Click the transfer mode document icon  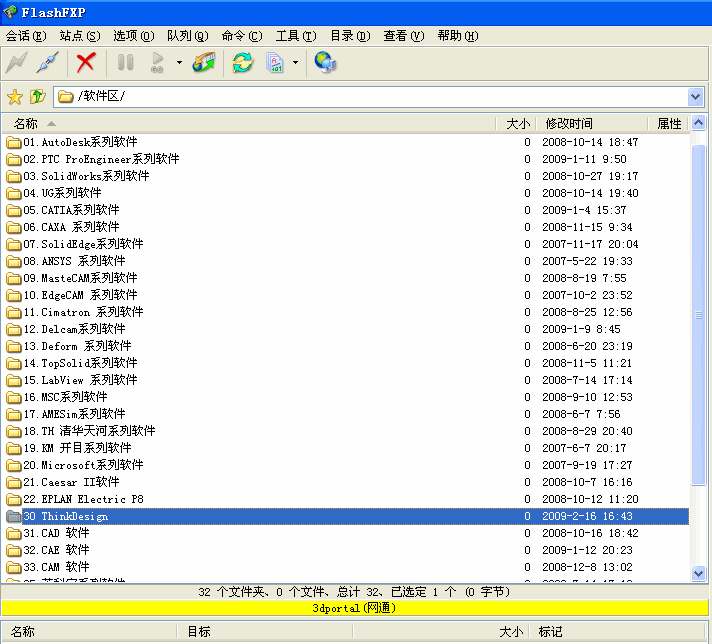[x=275, y=62]
